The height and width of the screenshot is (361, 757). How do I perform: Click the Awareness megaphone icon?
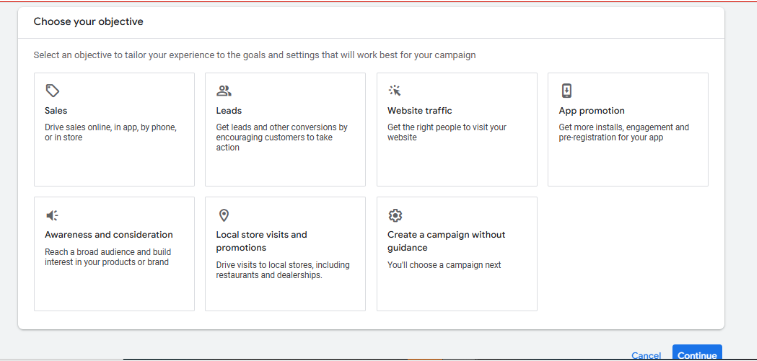coord(52,215)
